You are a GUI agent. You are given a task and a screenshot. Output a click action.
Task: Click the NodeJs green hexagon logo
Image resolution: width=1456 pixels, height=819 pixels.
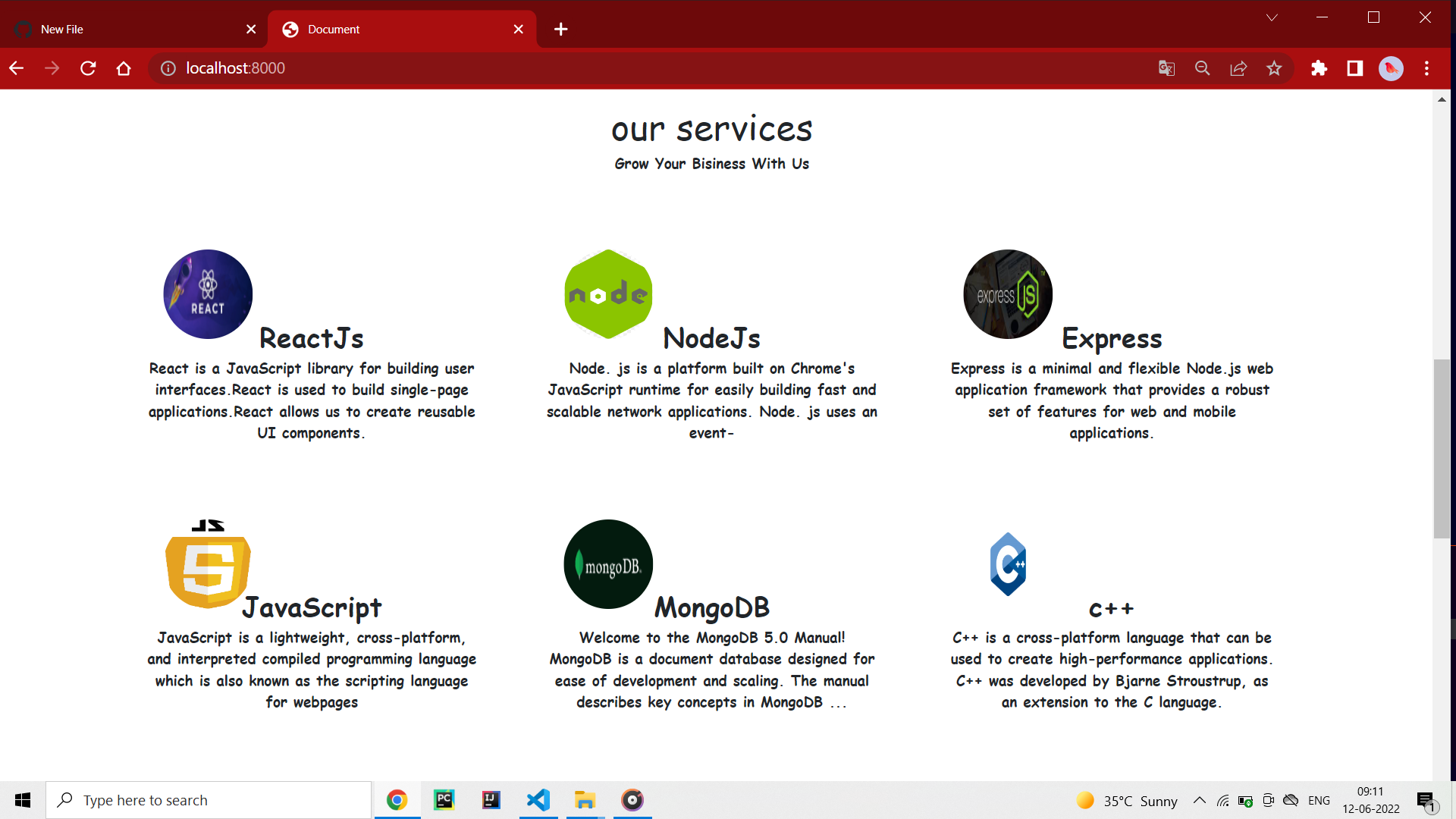click(x=608, y=294)
